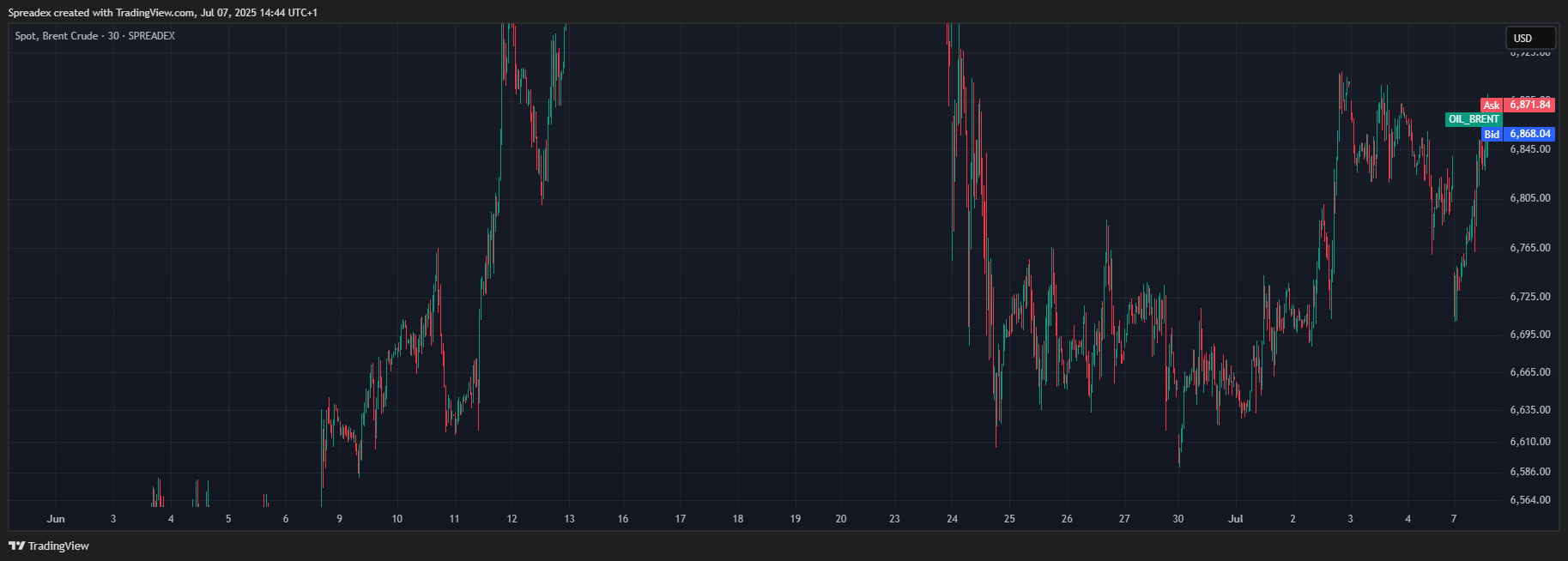Click date label 12 on time axis

[x=512, y=519]
